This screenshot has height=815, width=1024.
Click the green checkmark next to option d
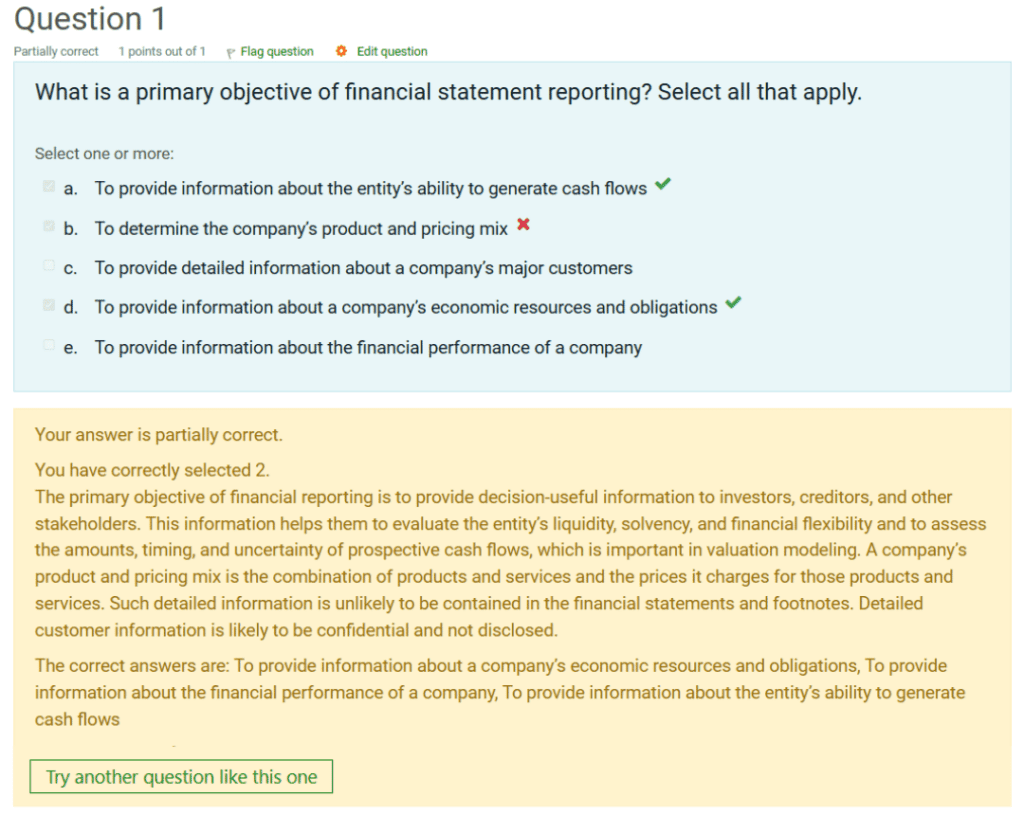pos(734,303)
